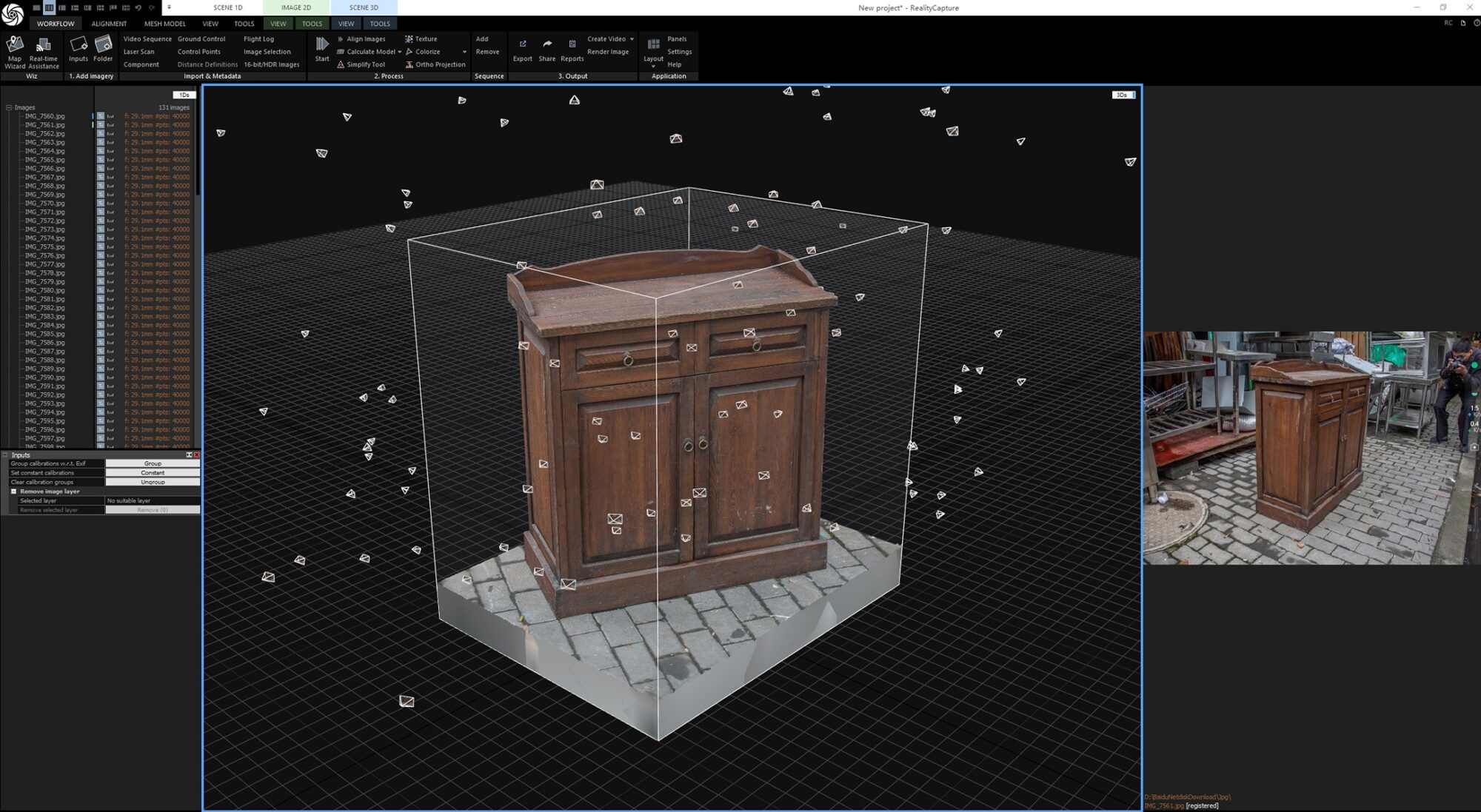Open the Calculate Model dropdown arrow

click(399, 52)
